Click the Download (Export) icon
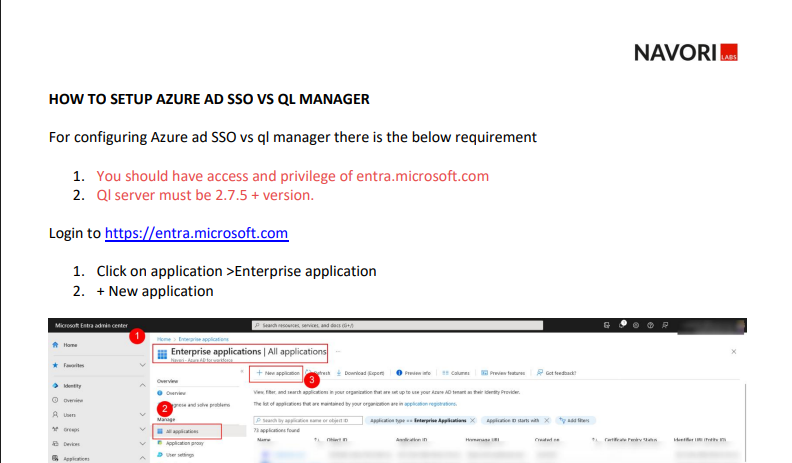The image size is (792, 463). pyautogui.click(x=339, y=372)
